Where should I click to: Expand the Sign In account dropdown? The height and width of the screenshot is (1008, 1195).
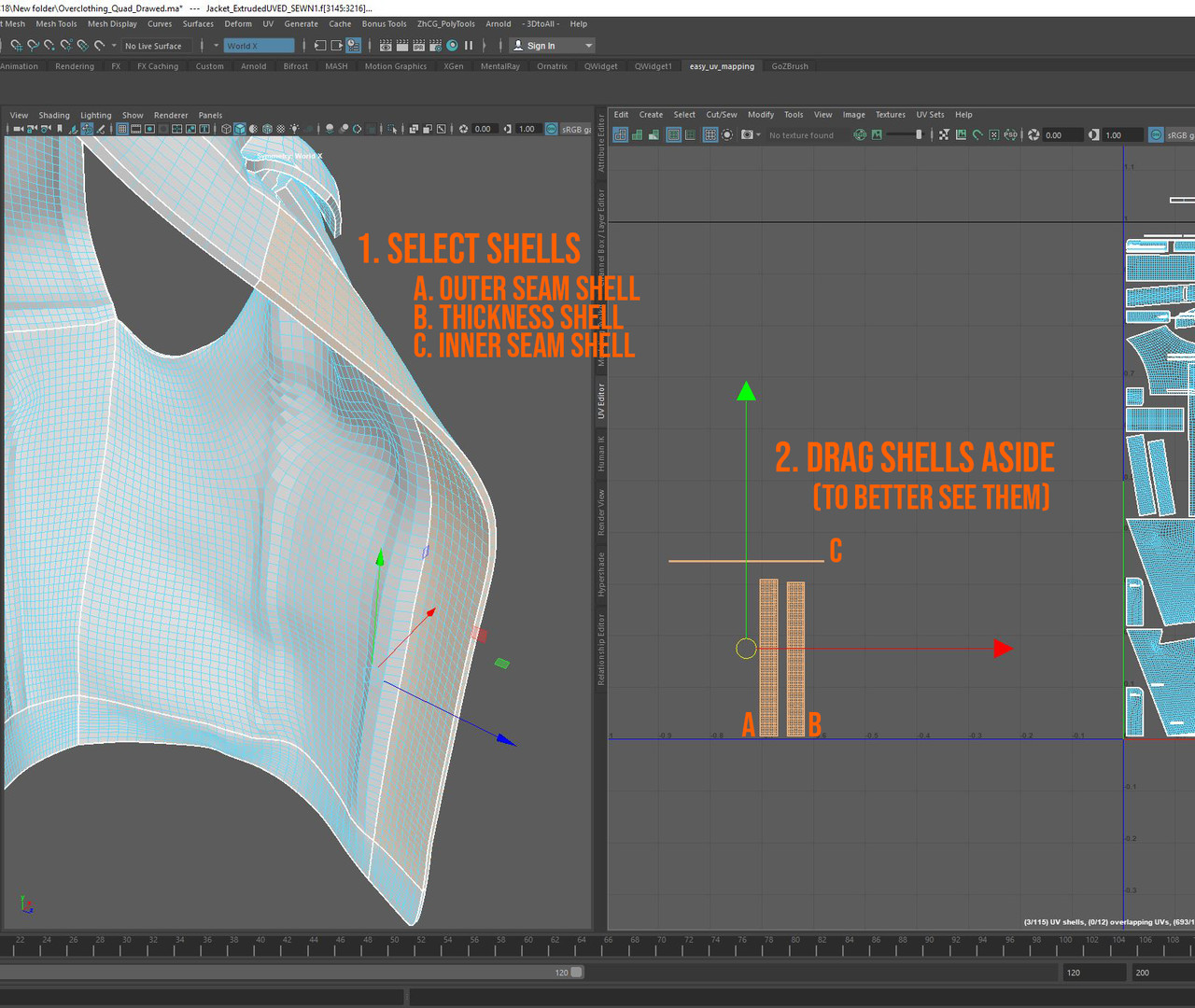(586, 45)
